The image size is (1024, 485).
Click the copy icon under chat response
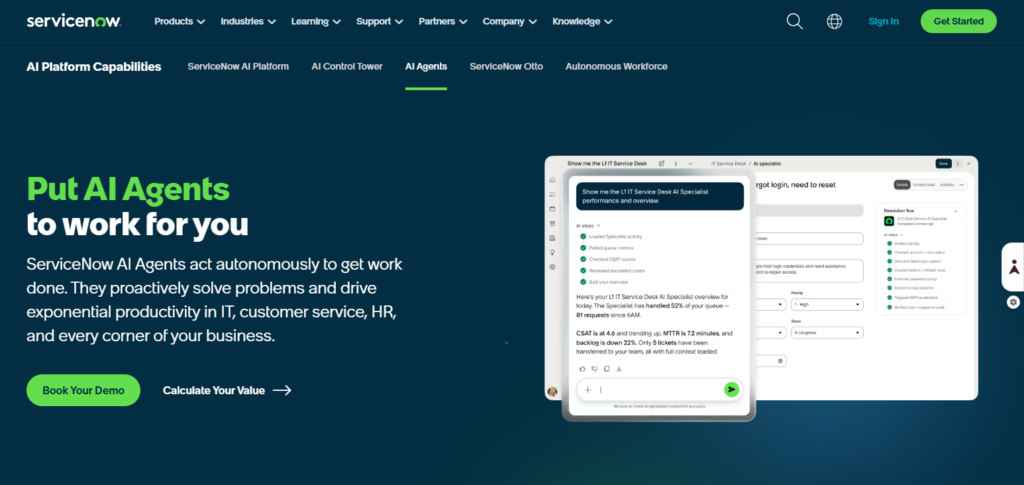(x=607, y=369)
